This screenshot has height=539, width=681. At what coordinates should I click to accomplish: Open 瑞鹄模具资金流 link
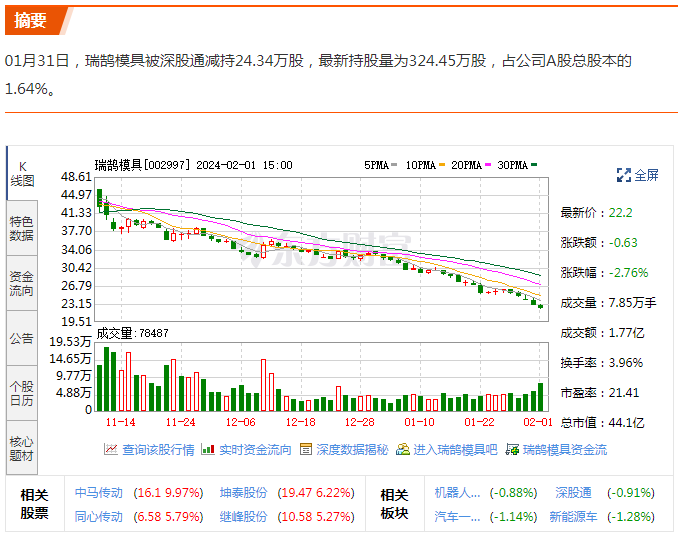click(x=565, y=450)
